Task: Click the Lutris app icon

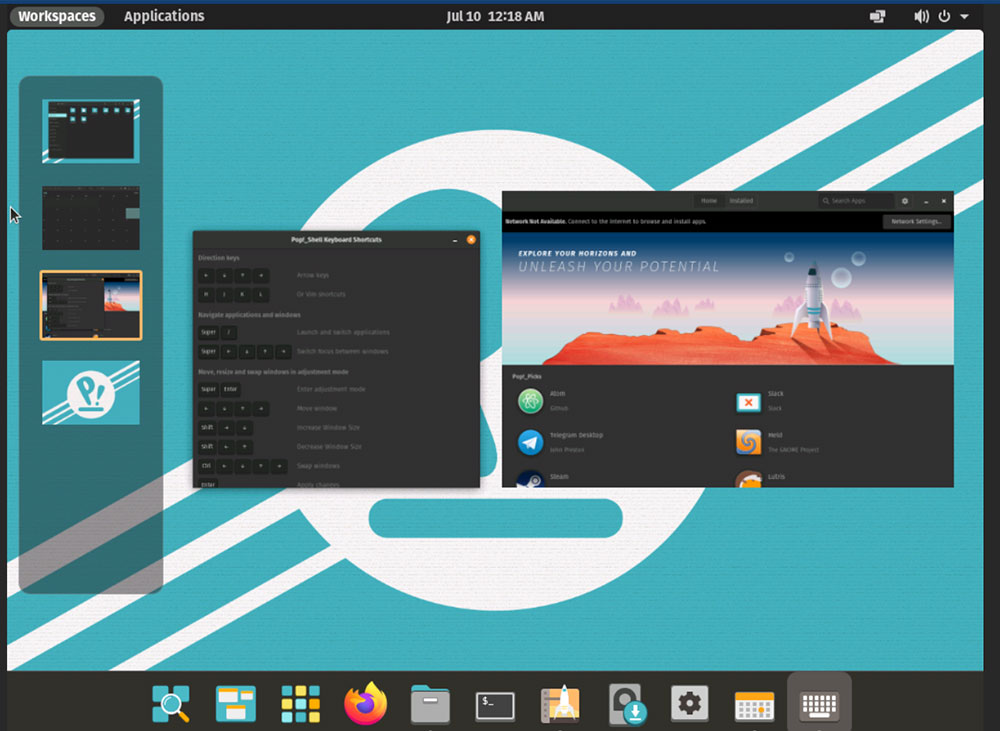Action: 748,478
